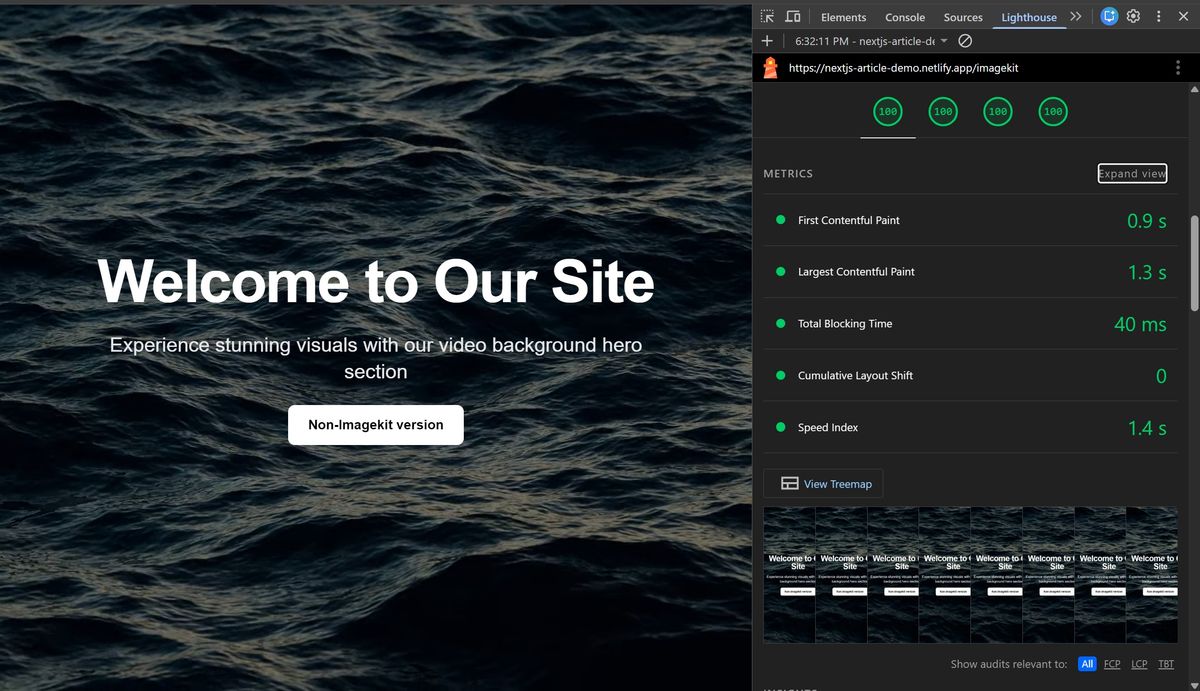Viewport: 1200px width, 691px height.
Task: Click the 1.4 s Speed Index value
Action: (1146, 428)
